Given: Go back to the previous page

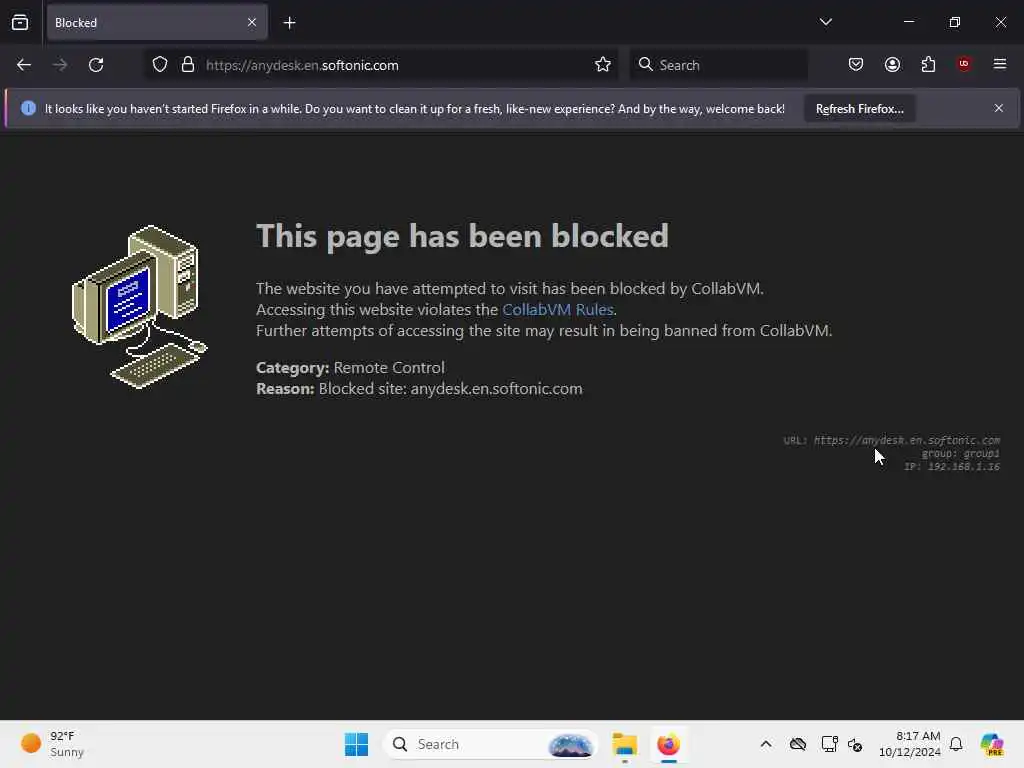Looking at the screenshot, I should 24,65.
